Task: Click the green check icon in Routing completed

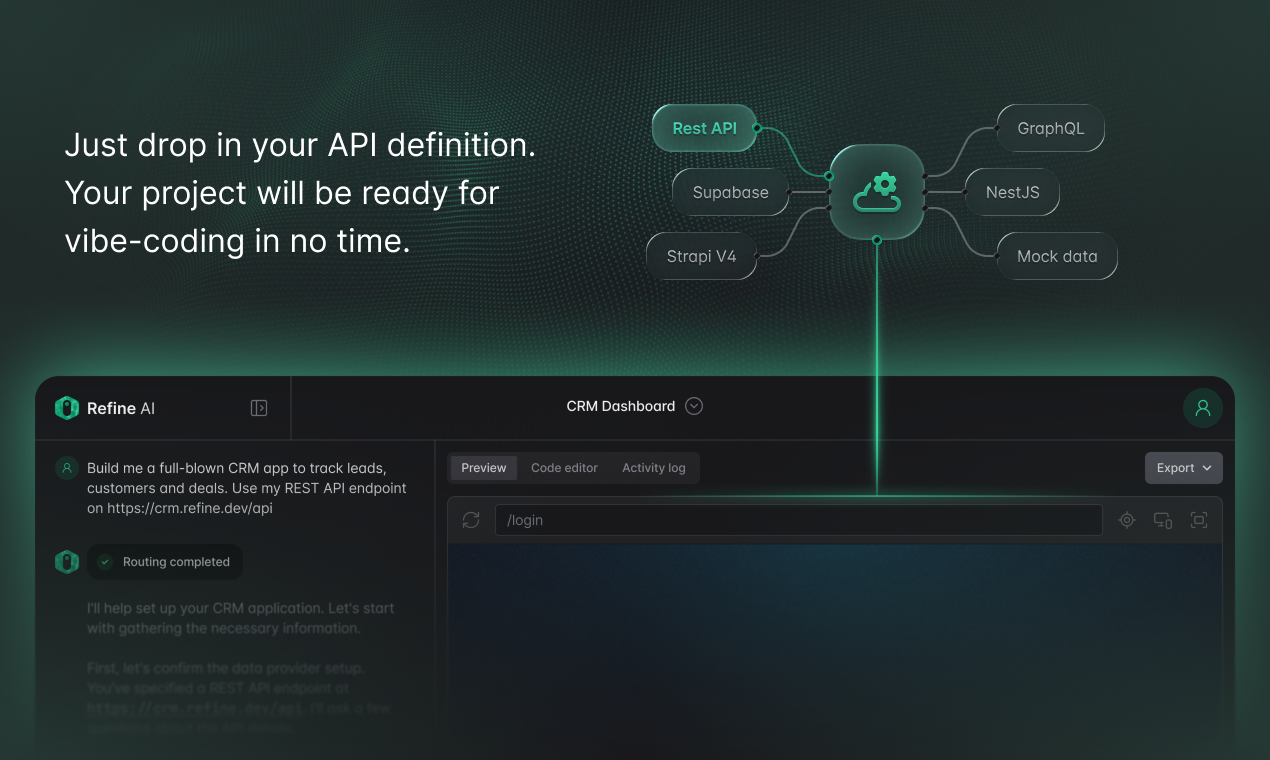Action: tap(105, 562)
